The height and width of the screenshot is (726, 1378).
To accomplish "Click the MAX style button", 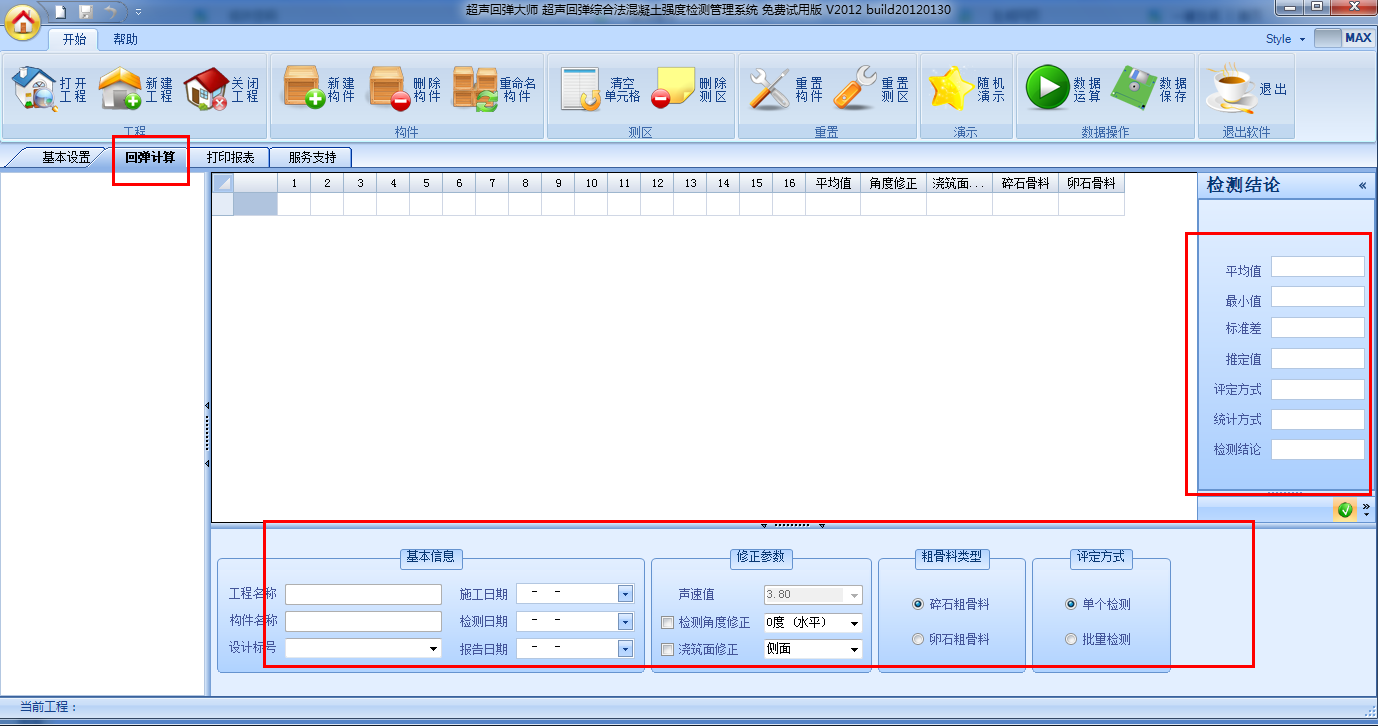I will point(1344,38).
